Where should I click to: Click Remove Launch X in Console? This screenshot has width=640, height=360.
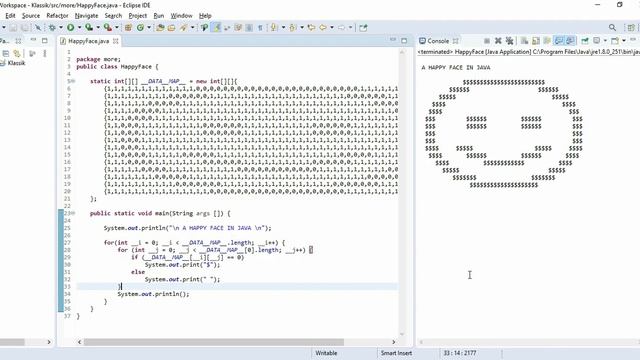tap(498, 41)
